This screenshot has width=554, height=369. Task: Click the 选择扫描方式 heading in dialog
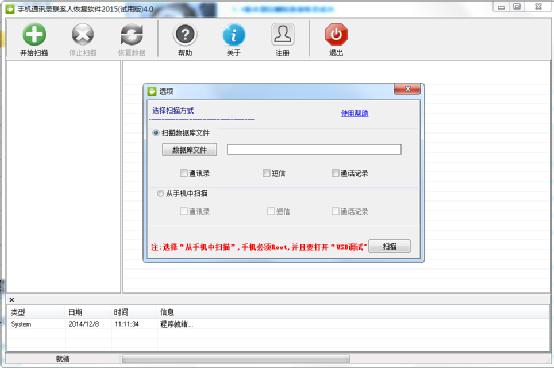click(173, 111)
